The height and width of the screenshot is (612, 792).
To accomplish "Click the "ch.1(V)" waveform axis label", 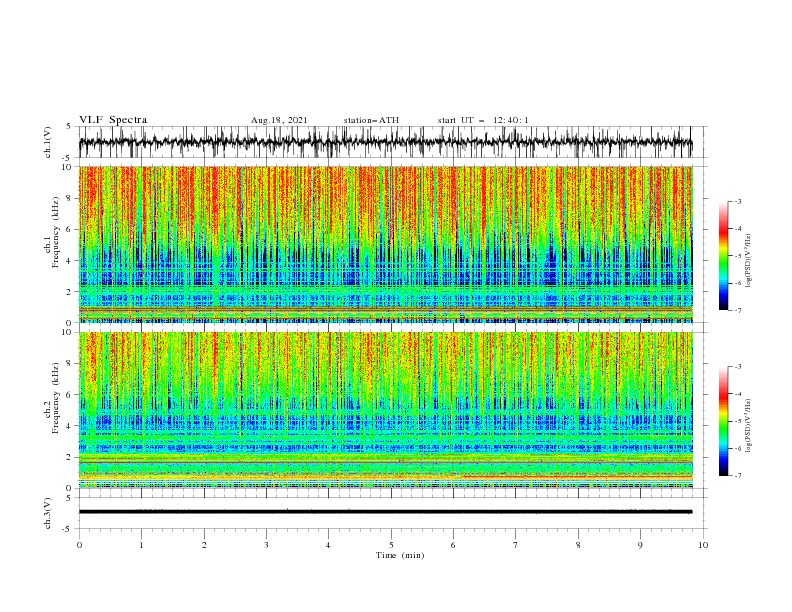I will pos(48,142).
